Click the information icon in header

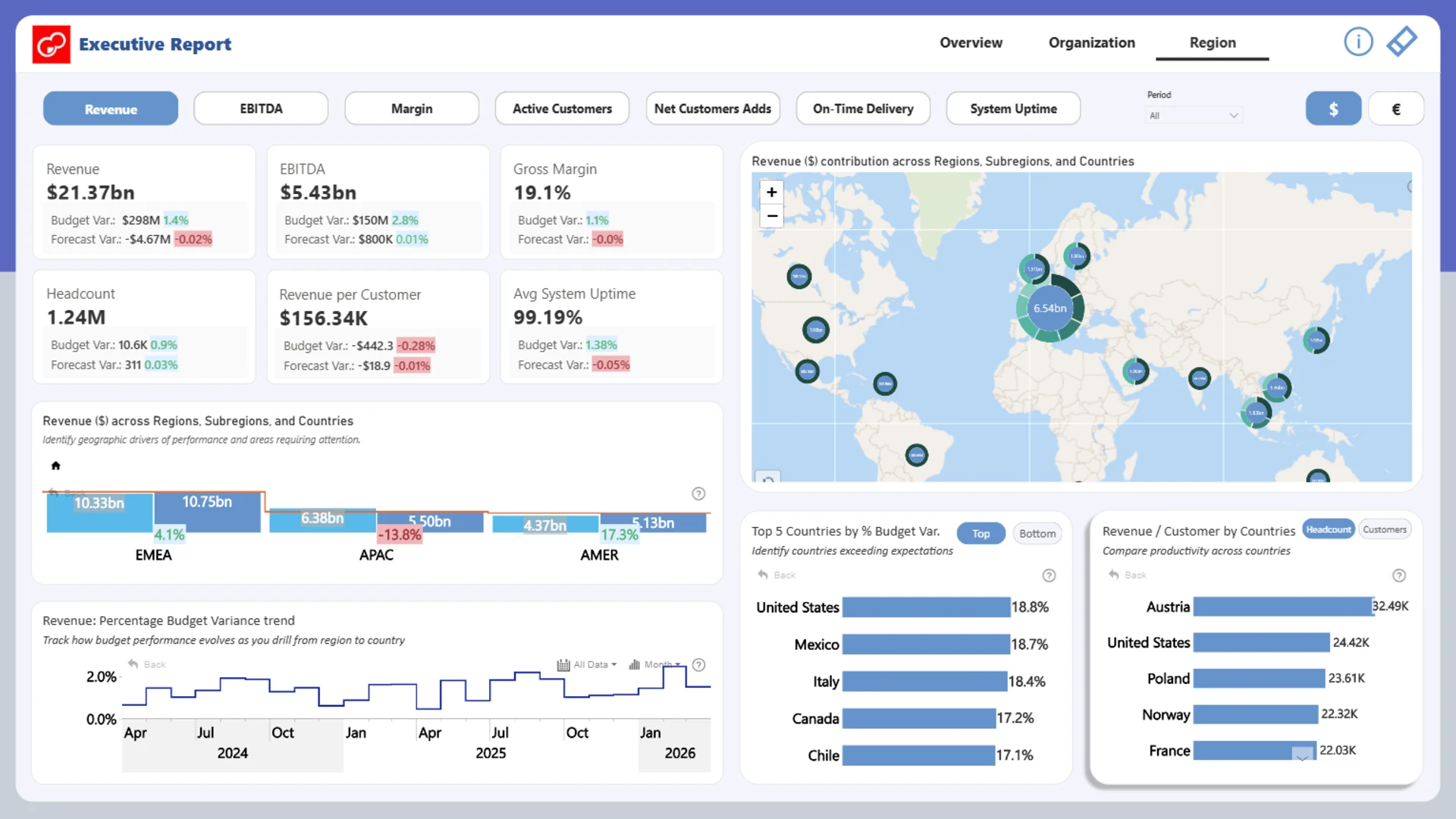click(1358, 42)
